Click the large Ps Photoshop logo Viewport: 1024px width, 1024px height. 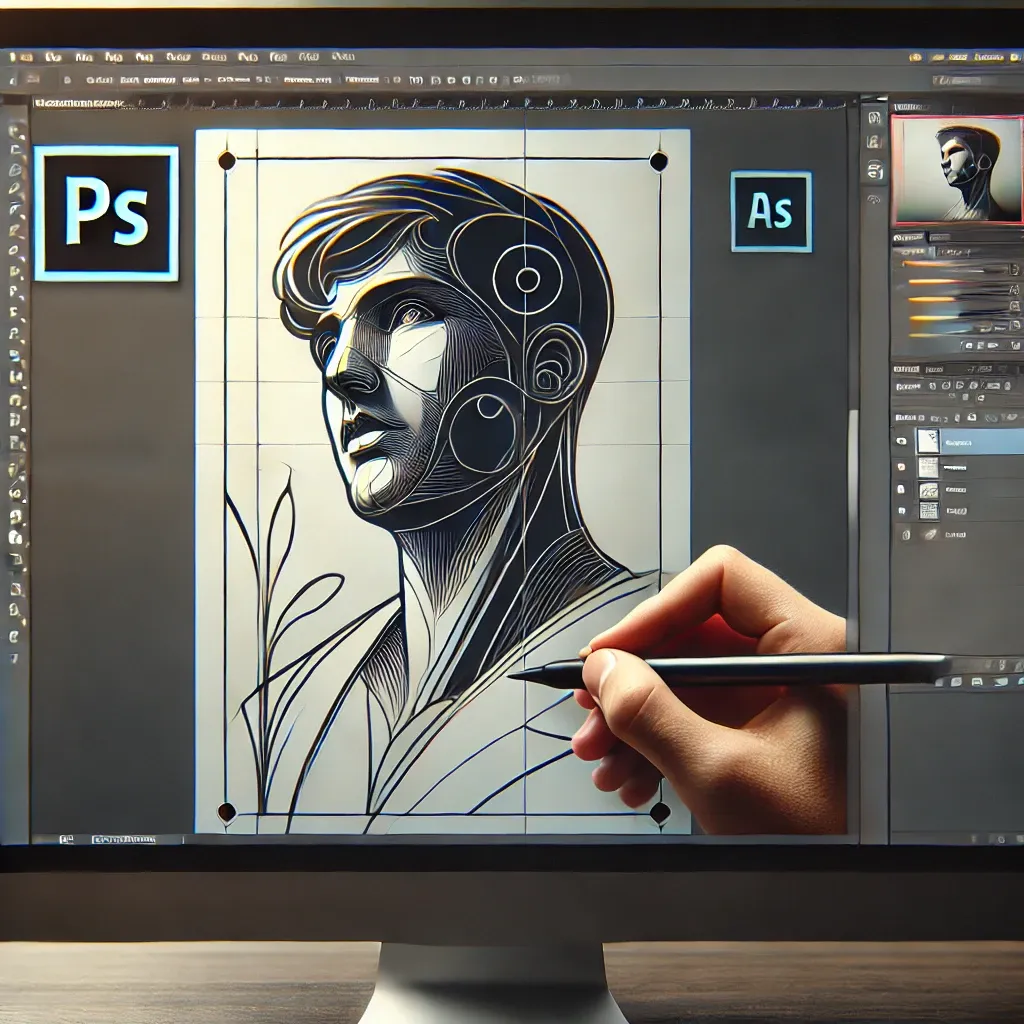point(106,213)
